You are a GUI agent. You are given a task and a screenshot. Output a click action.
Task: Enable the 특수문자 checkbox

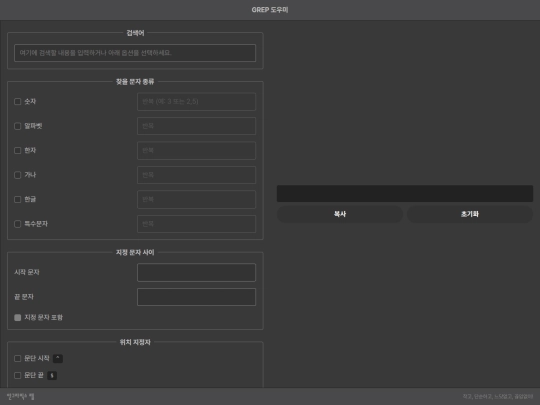tap(18, 224)
